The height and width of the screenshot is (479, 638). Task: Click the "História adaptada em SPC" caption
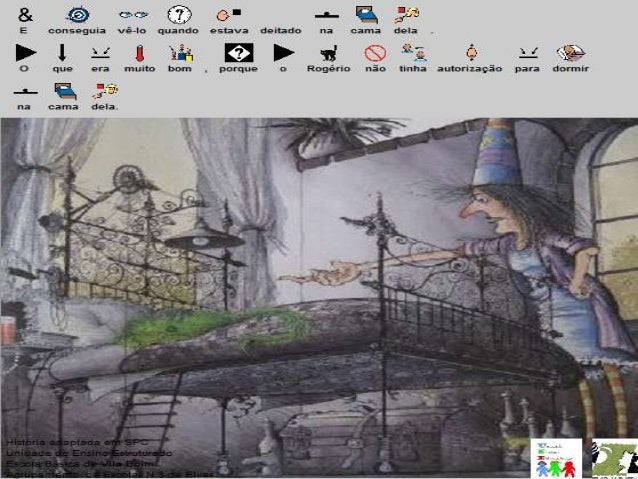tap(62, 441)
